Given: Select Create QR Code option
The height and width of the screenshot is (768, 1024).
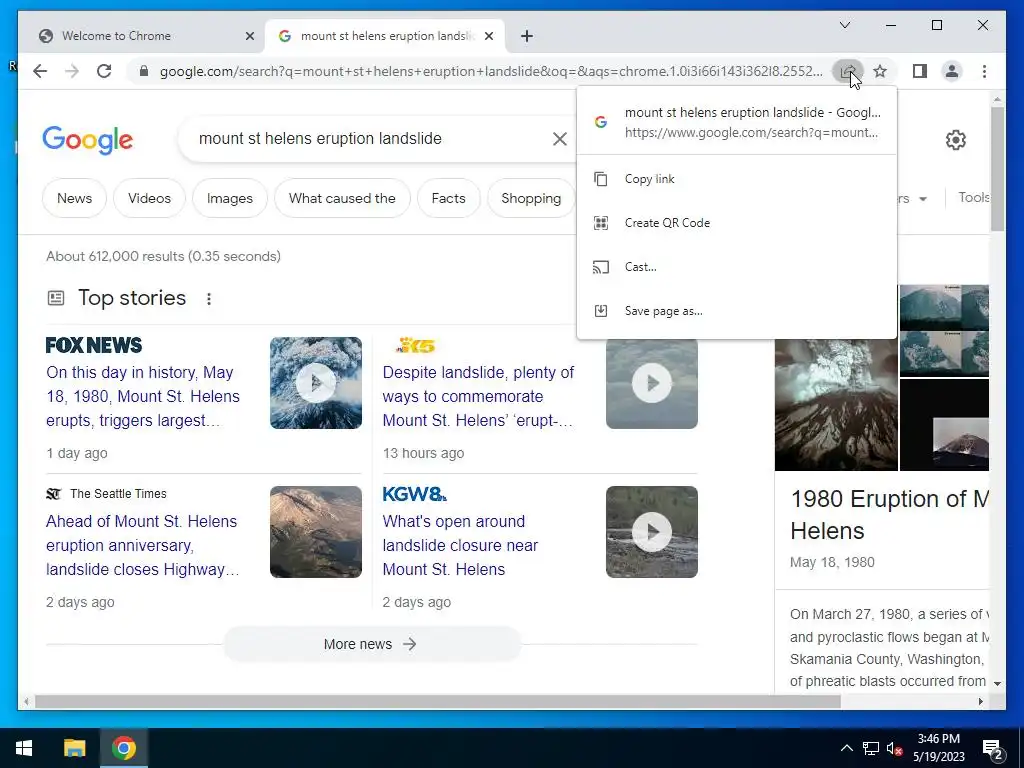Looking at the screenshot, I should (x=737, y=223).
